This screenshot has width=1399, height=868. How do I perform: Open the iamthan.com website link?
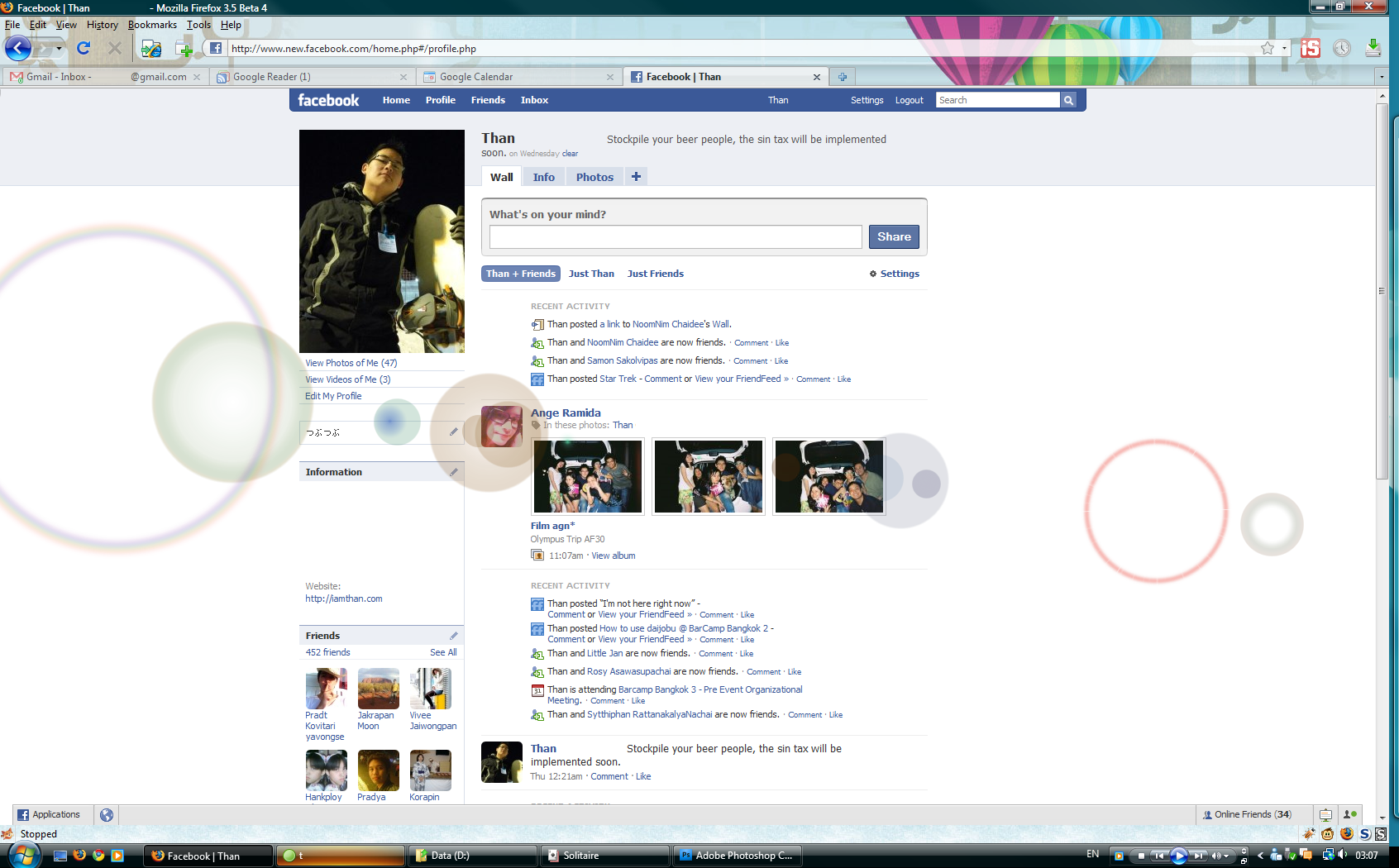pos(344,599)
